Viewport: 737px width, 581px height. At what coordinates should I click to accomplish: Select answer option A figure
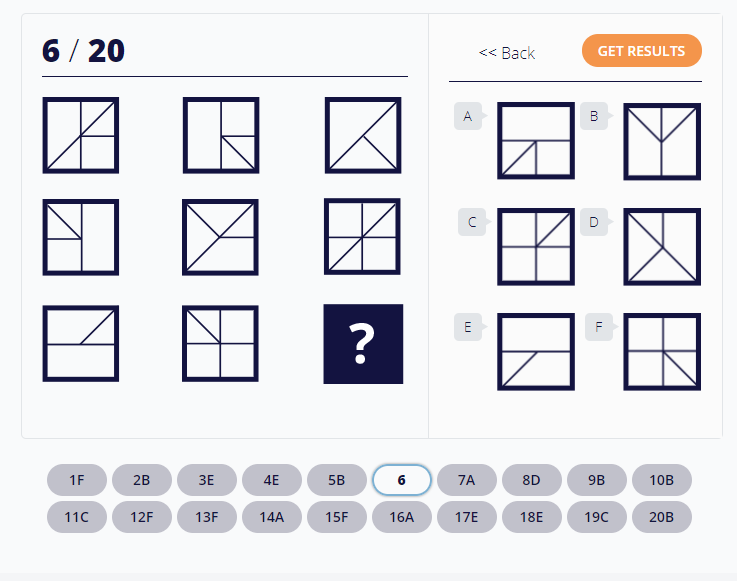pyautogui.click(x=536, y=141)
